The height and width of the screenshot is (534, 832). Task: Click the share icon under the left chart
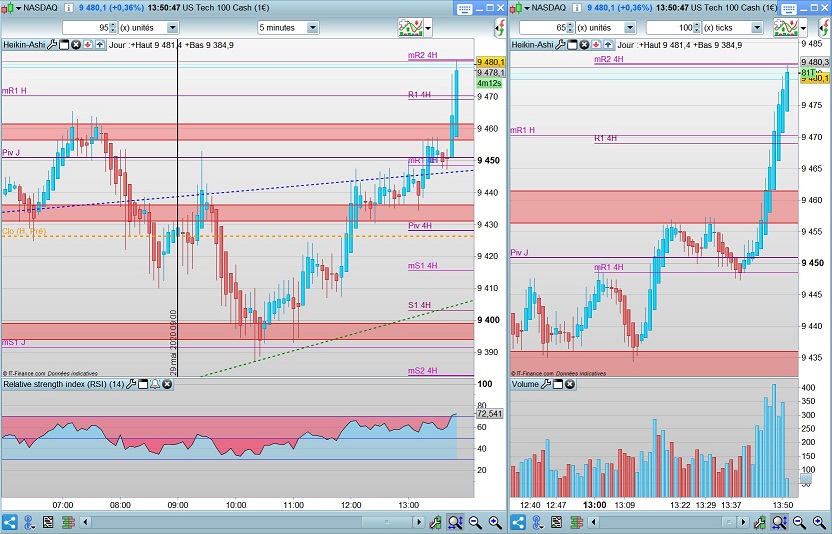(10, 522)
